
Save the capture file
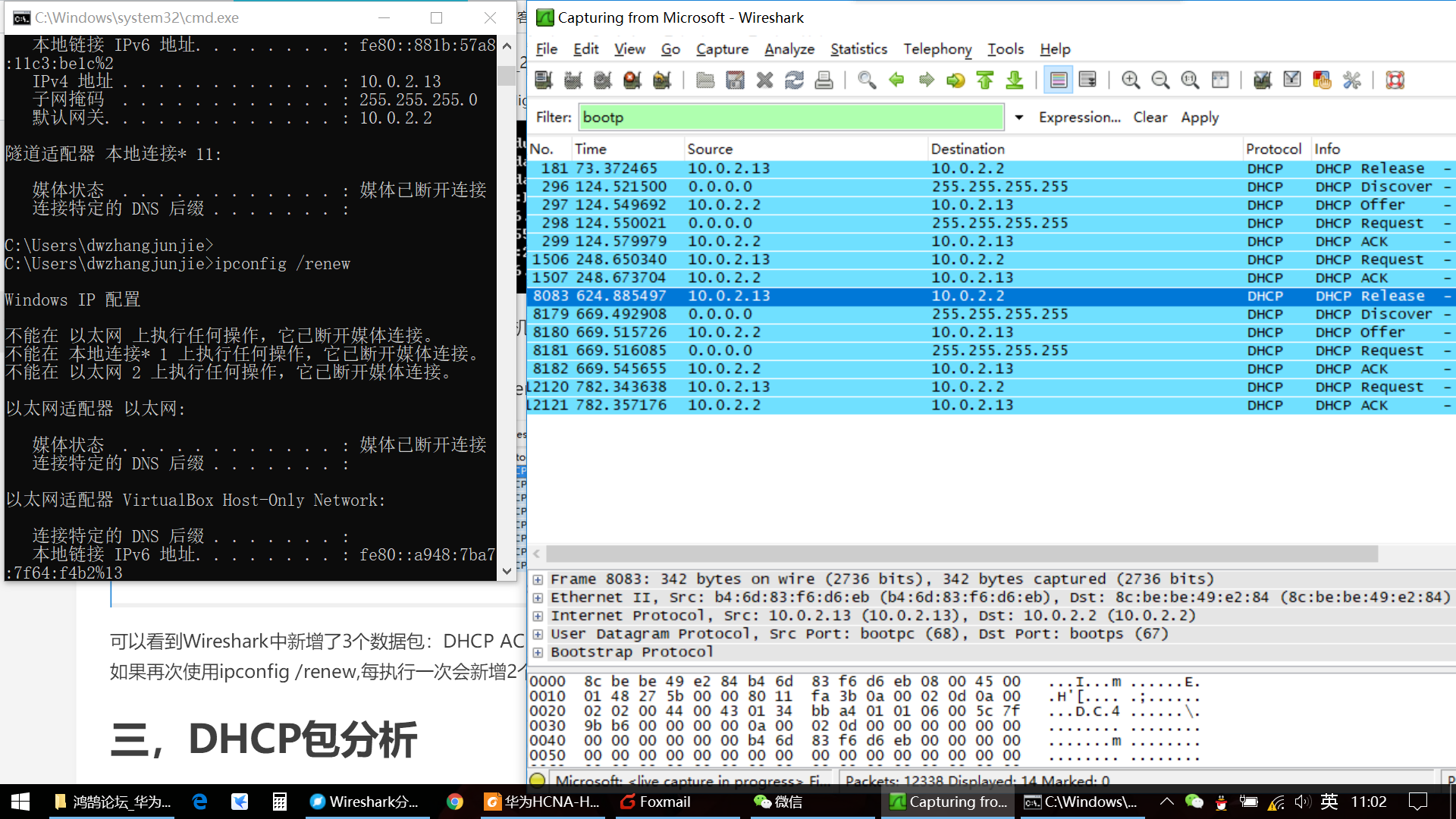coord(735,80)
